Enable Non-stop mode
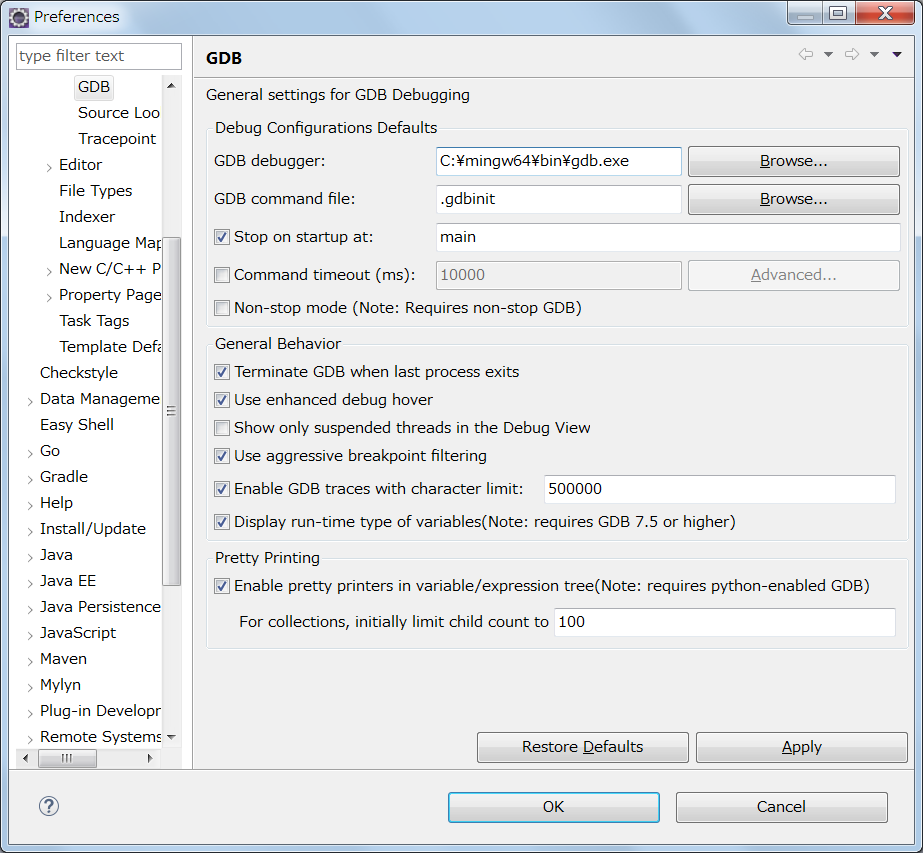Screen dimensions: 923x853 pyautogui.click(x=221, y=308)
